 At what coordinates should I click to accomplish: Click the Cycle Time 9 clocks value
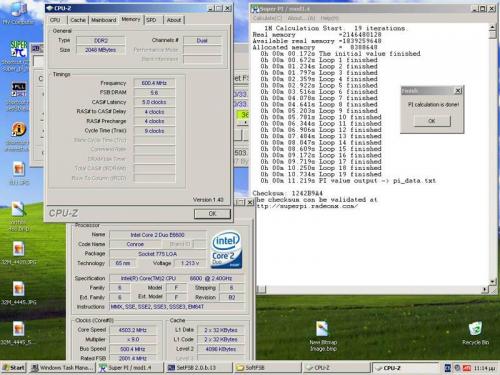coord(154,131)
